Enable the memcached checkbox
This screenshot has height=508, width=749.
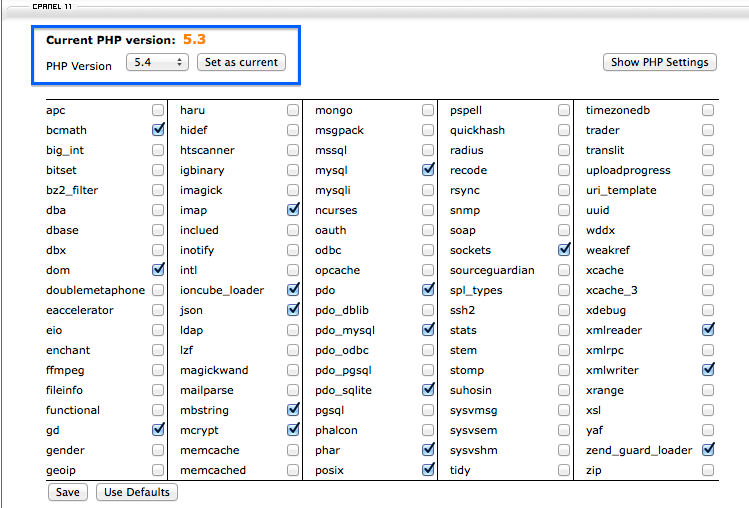coord(293,470)
